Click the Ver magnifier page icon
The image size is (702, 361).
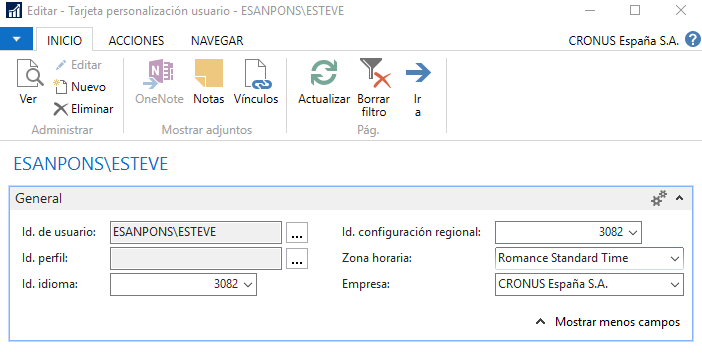click(x=30, y=74)
